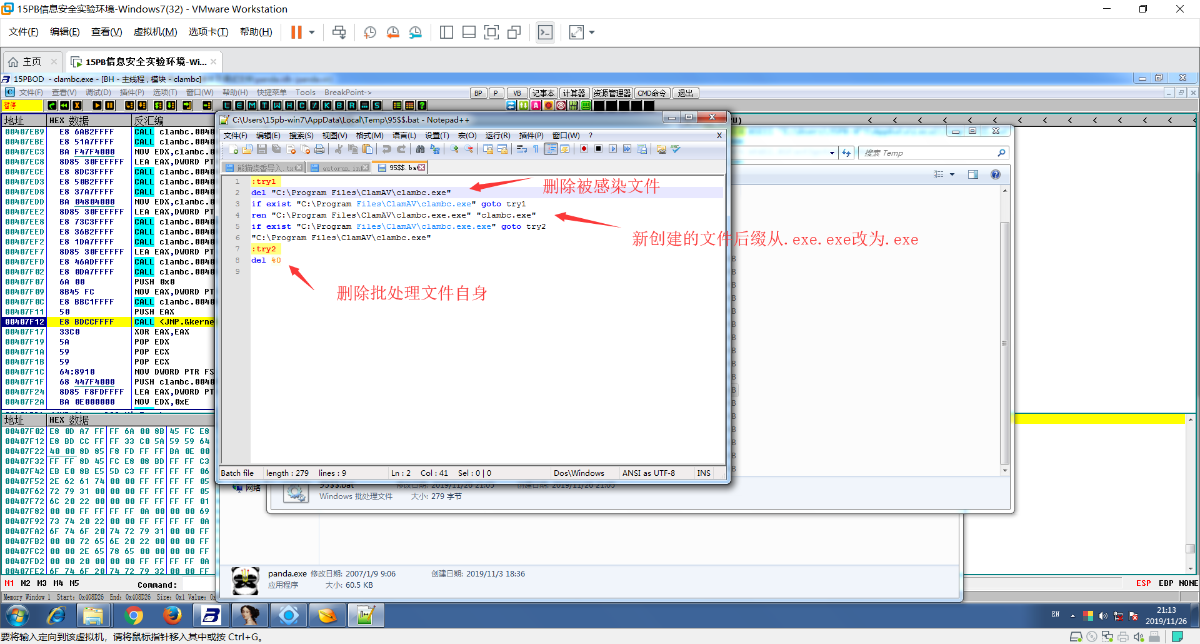Start macro recording in Notepad++ toolbar
The height and width of the screenshot is (644, 1200).
click(583, 149)
